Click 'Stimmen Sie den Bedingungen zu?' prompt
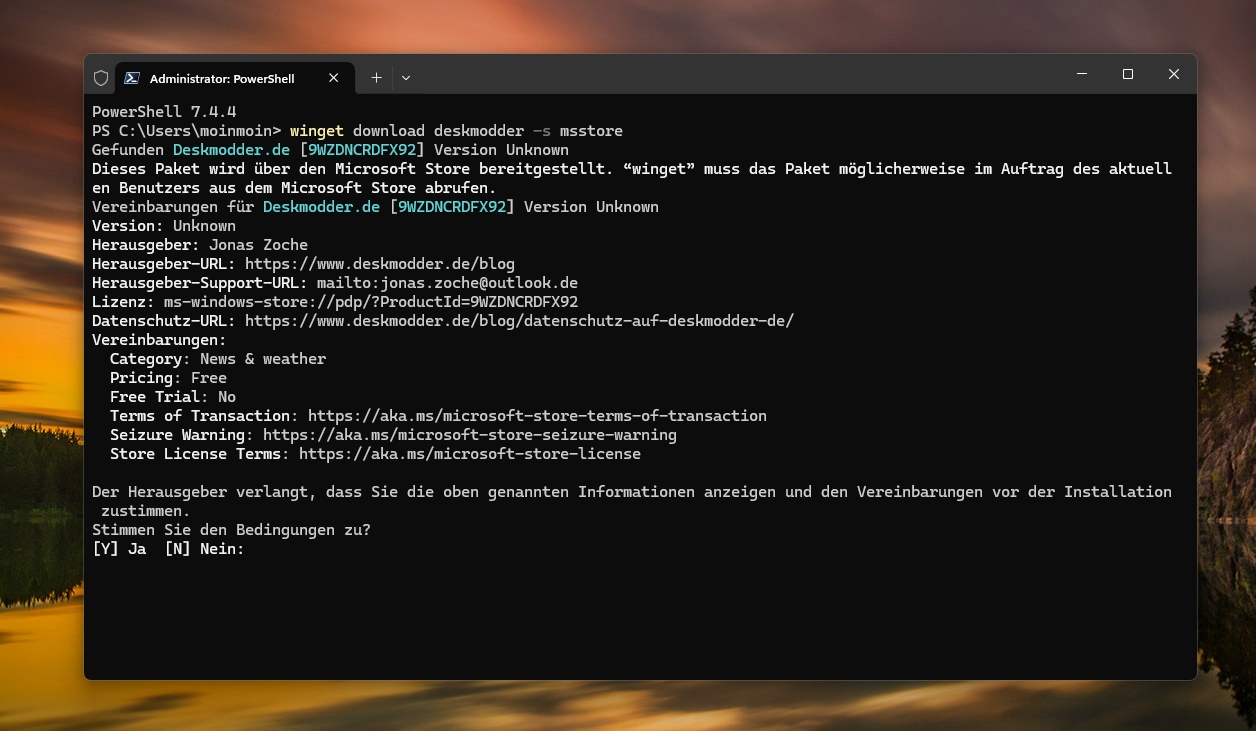Screen dimensions: 1256x731 pyautogui.click(x=231, y=530)
